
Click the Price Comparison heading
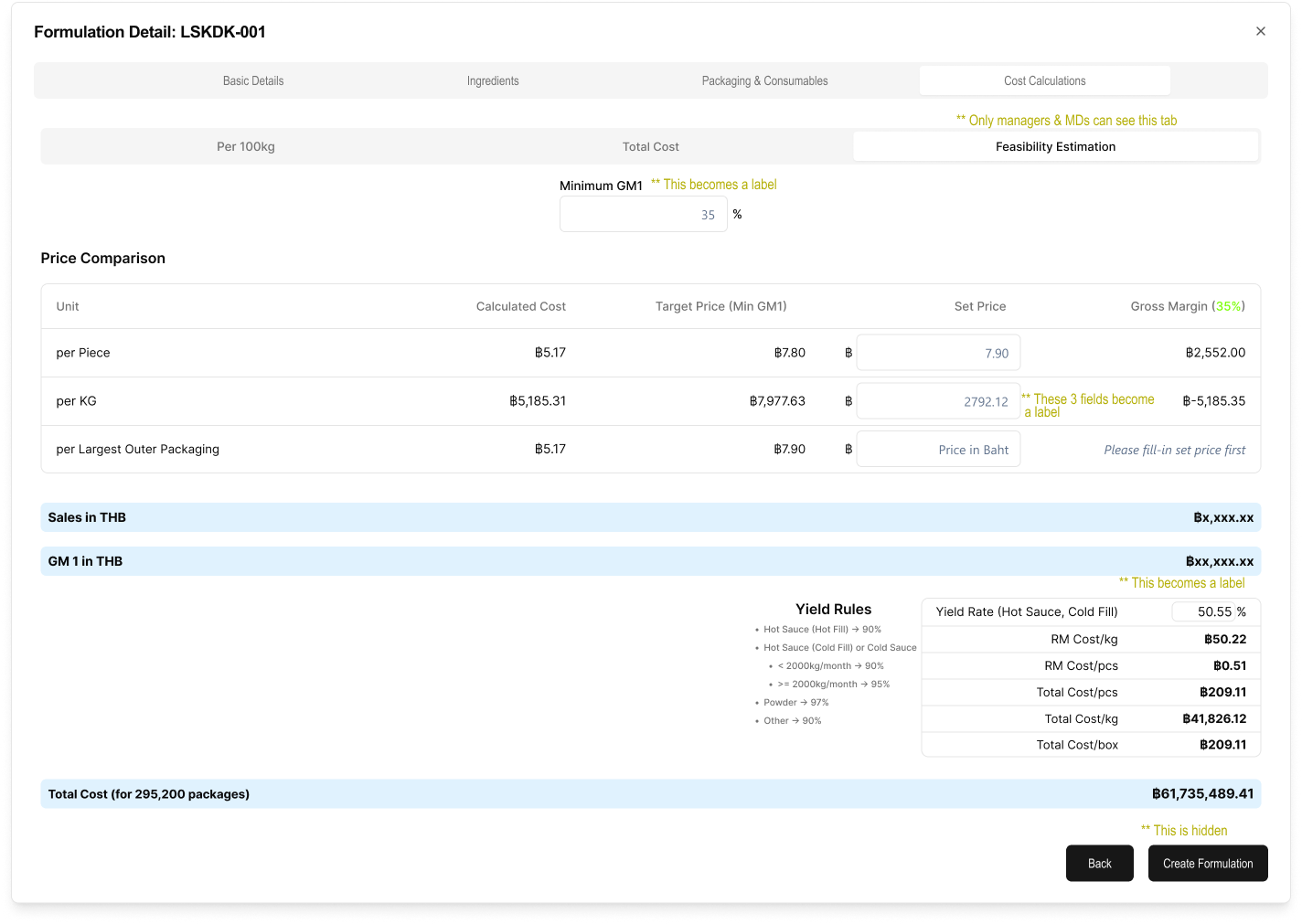pyautogui.click(x=102, y=258)
